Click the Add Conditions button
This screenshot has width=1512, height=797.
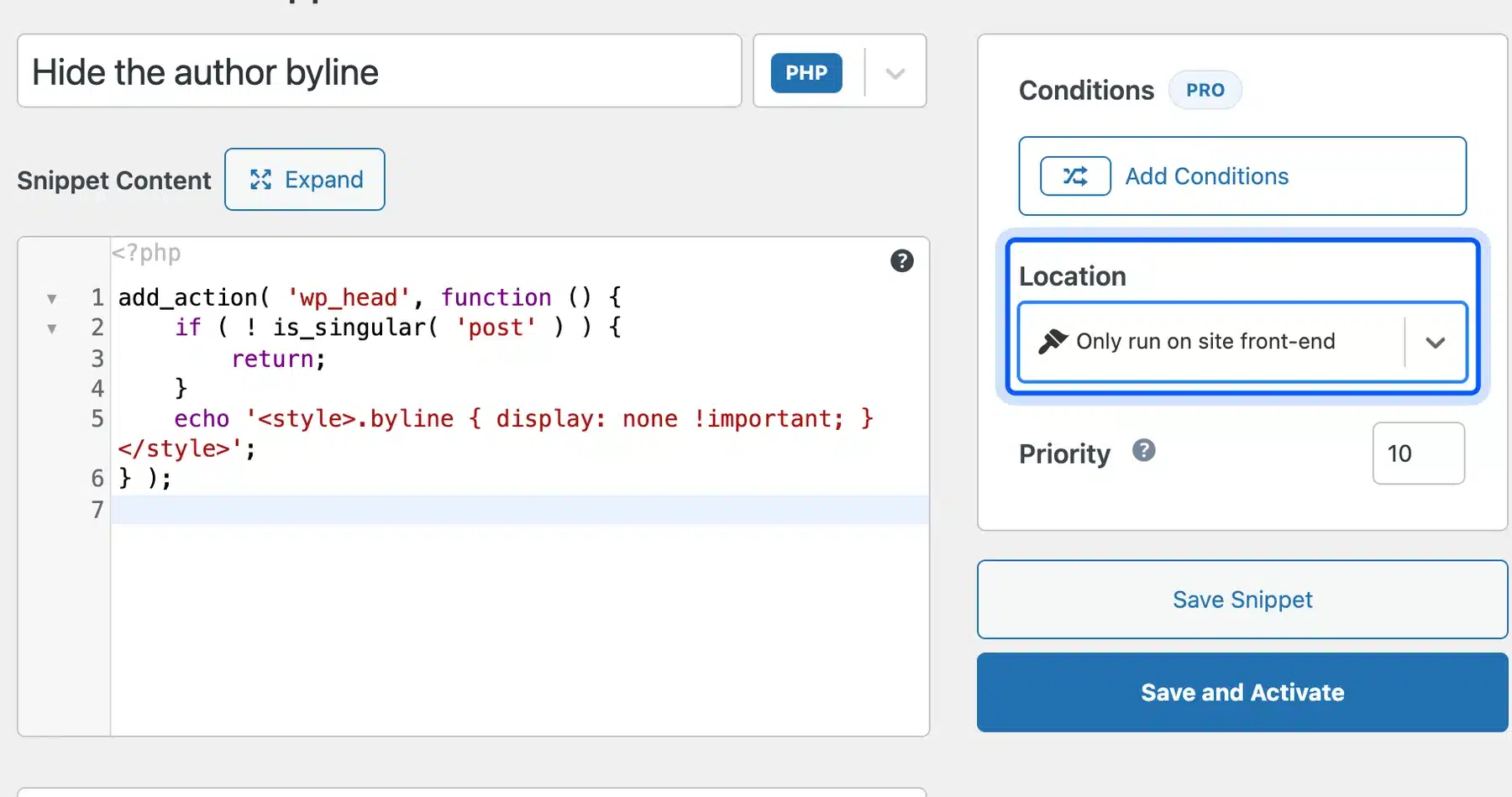(1242, 176)
